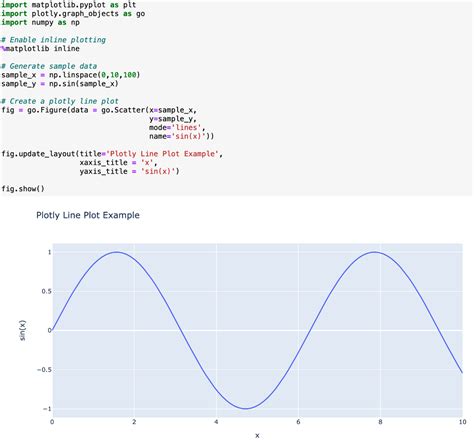
Task: Click the "name='sin(x)'))" argument line
Action: click(x=181, y=136)
